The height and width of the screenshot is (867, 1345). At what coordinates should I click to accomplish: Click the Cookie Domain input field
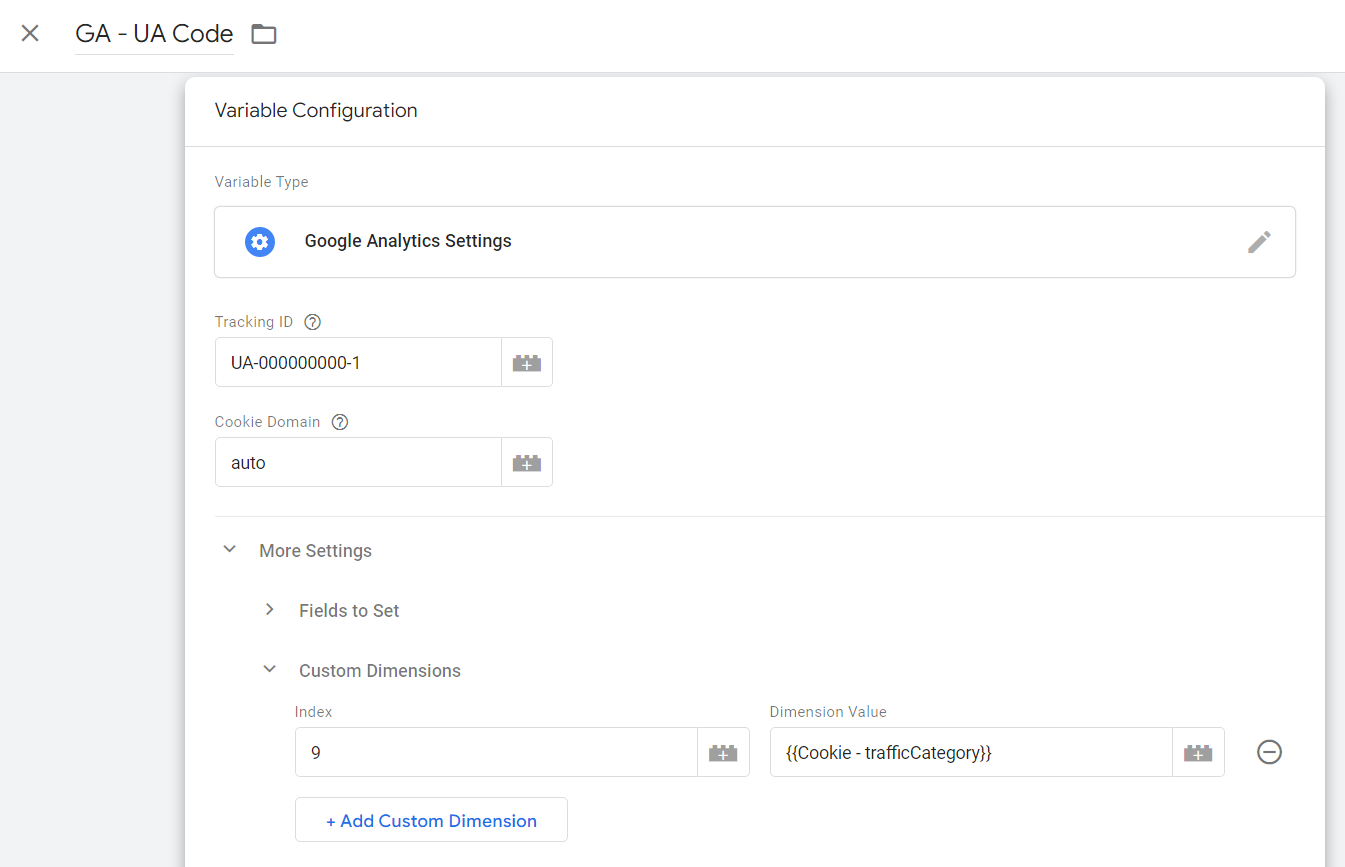click(358, 462)
